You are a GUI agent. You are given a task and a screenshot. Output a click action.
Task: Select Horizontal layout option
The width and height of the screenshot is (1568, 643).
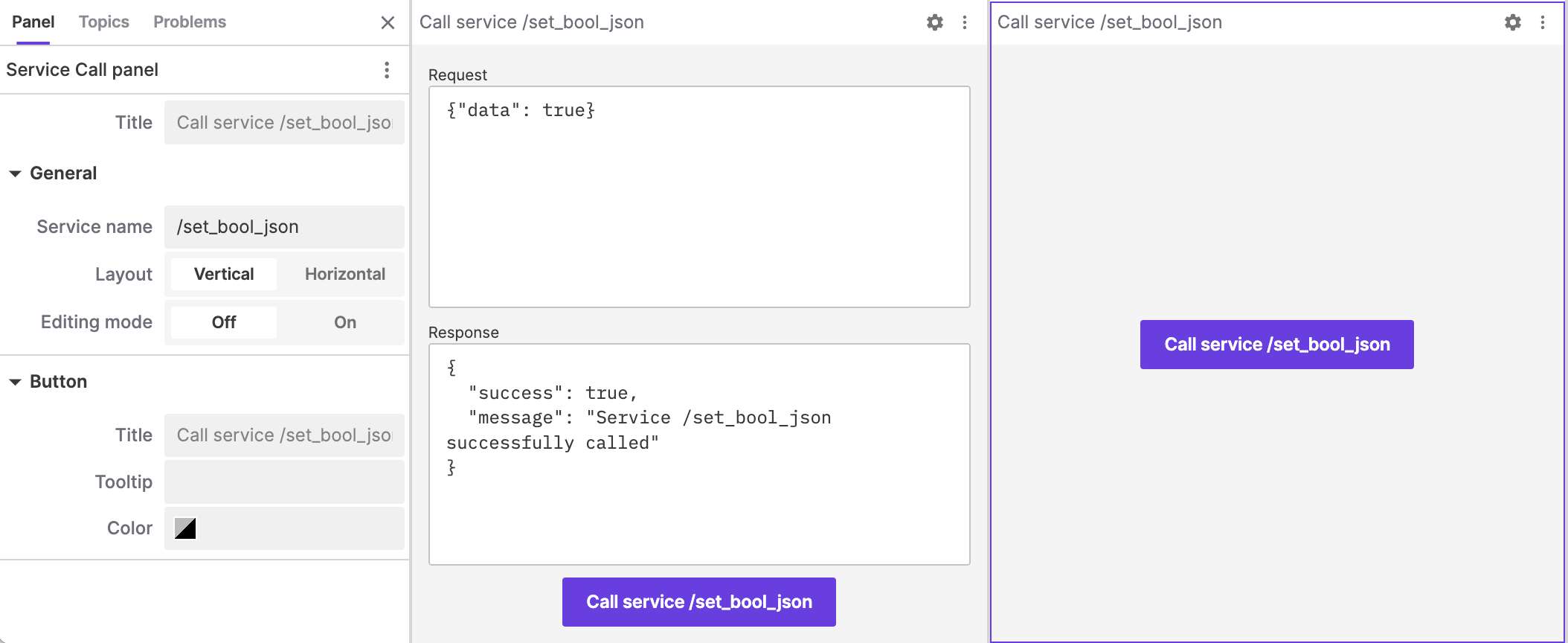(344, 274)
